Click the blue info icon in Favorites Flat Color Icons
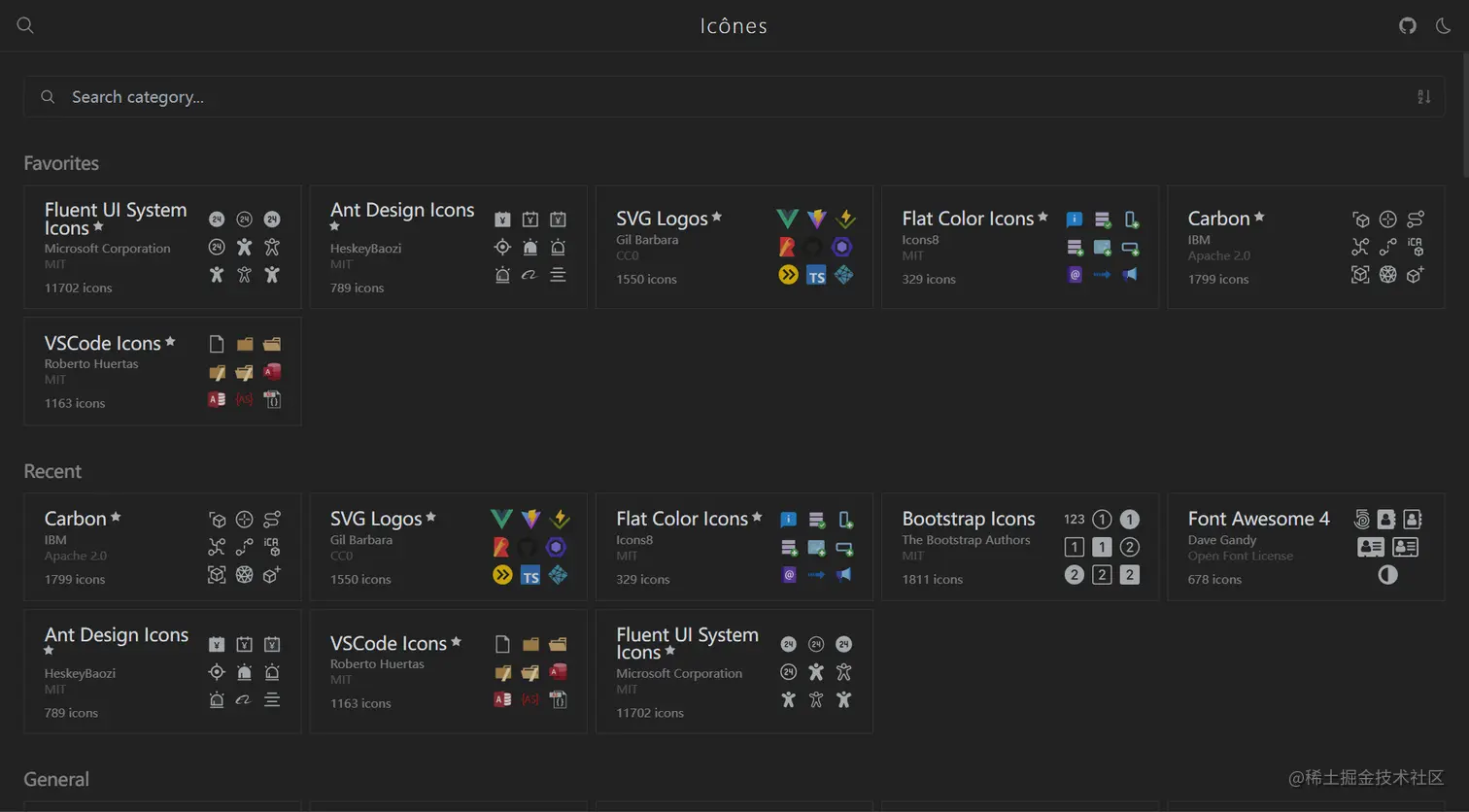The height and width of the screenshot is (812, 1469). coord(1075,220)
